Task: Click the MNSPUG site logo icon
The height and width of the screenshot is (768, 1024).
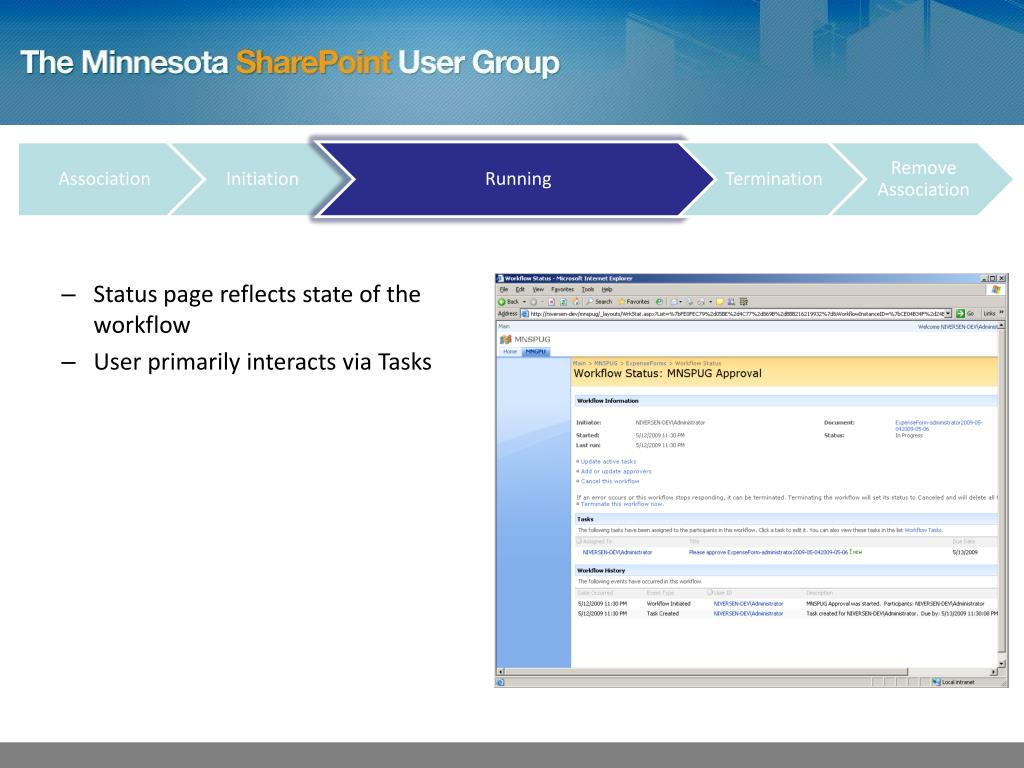Action: click(505, 339)
